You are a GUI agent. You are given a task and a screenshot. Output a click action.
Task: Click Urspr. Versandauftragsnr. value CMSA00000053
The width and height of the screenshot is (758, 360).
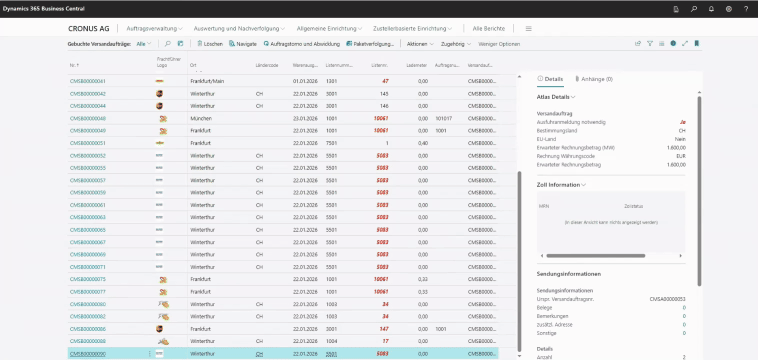668,299
